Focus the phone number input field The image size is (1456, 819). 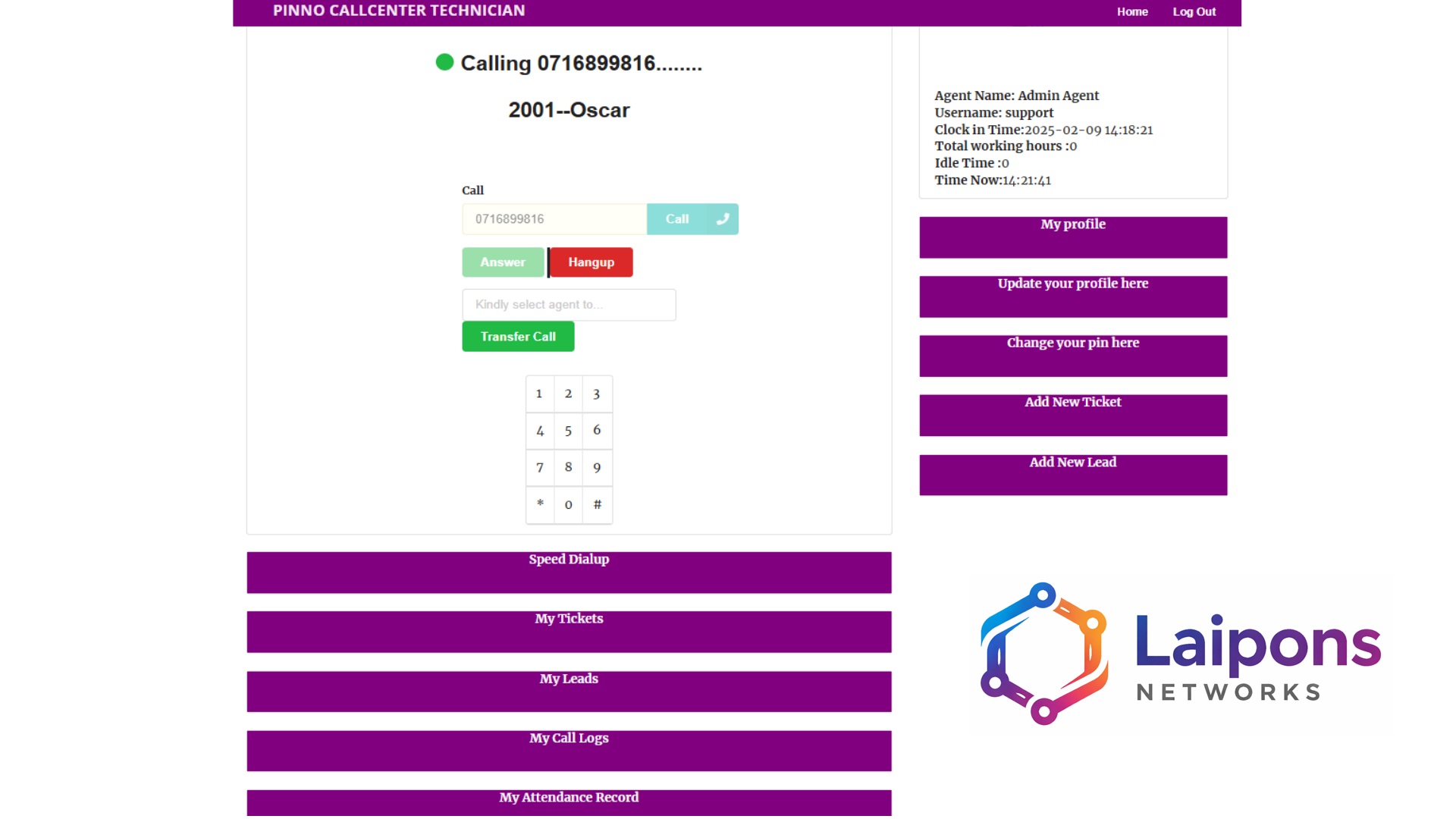coord(554,219)
